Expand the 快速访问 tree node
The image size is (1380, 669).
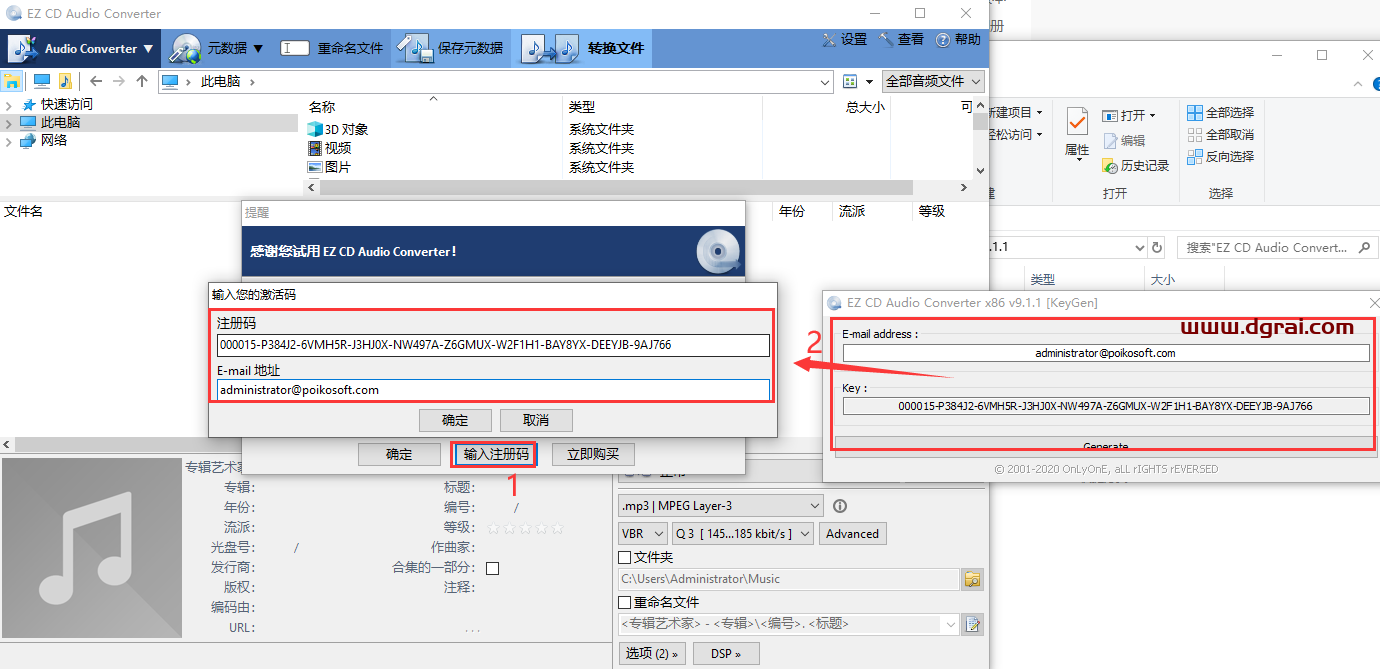point(9,105)
